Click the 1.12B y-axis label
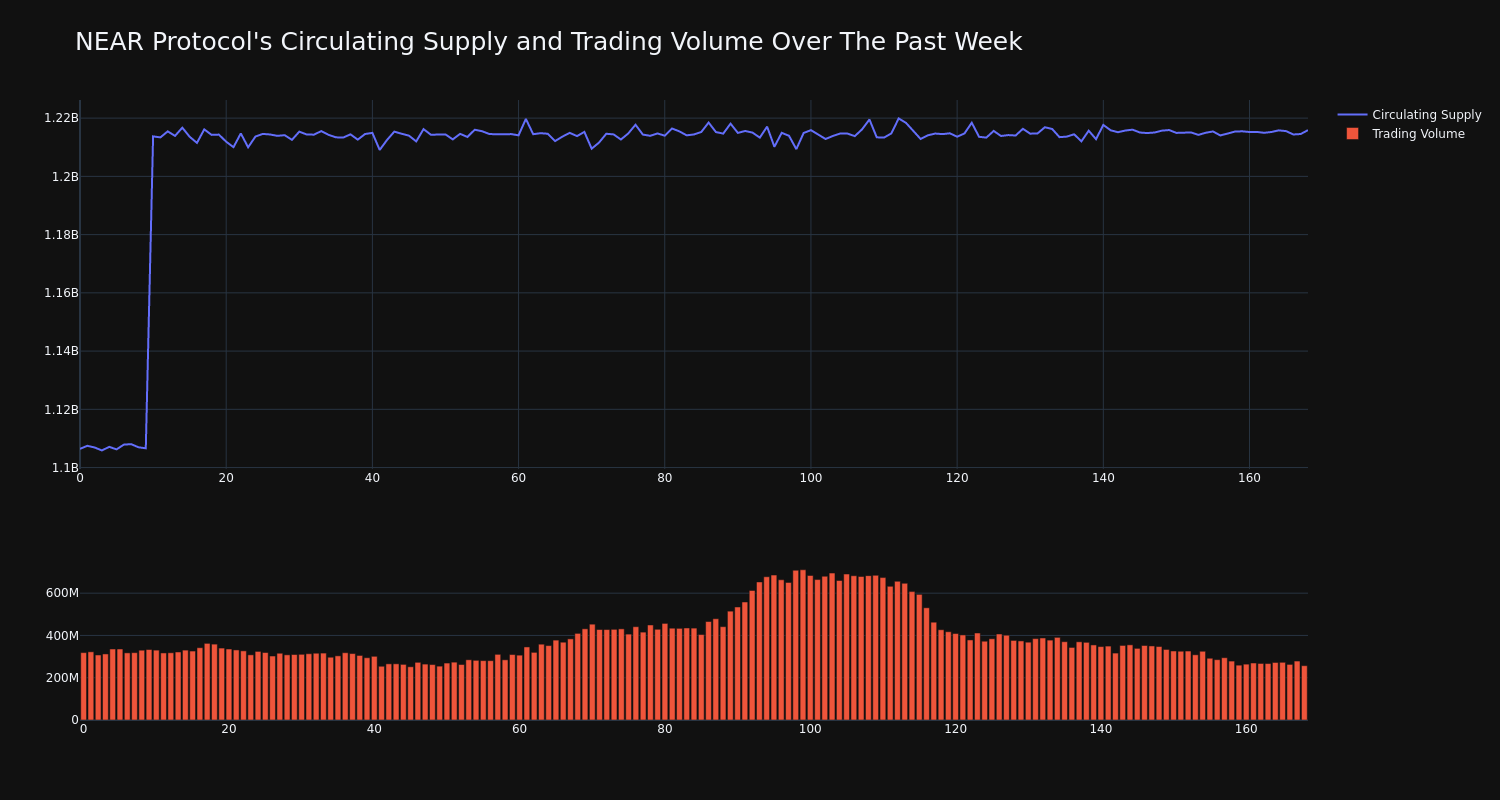The width and height of the screenshot is (1500, 800). coord(61,409)
